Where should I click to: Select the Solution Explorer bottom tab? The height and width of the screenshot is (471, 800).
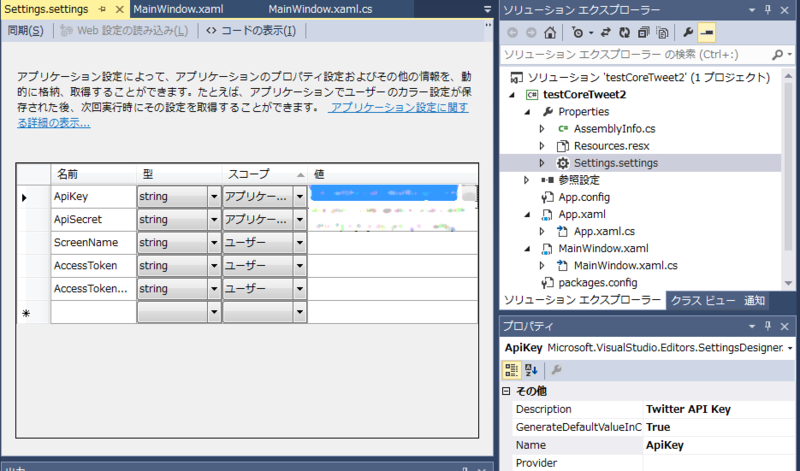point(582,300)
